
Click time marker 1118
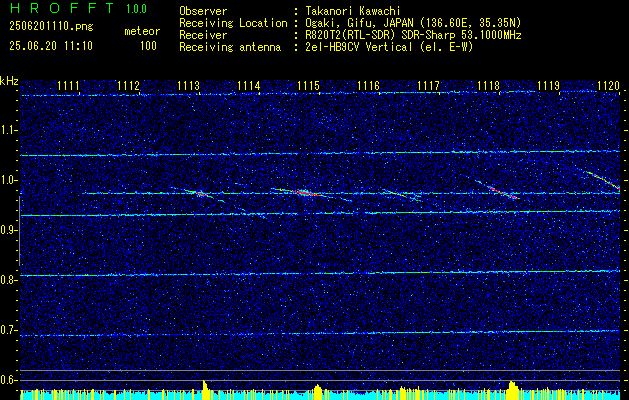(x=488, y=86)
